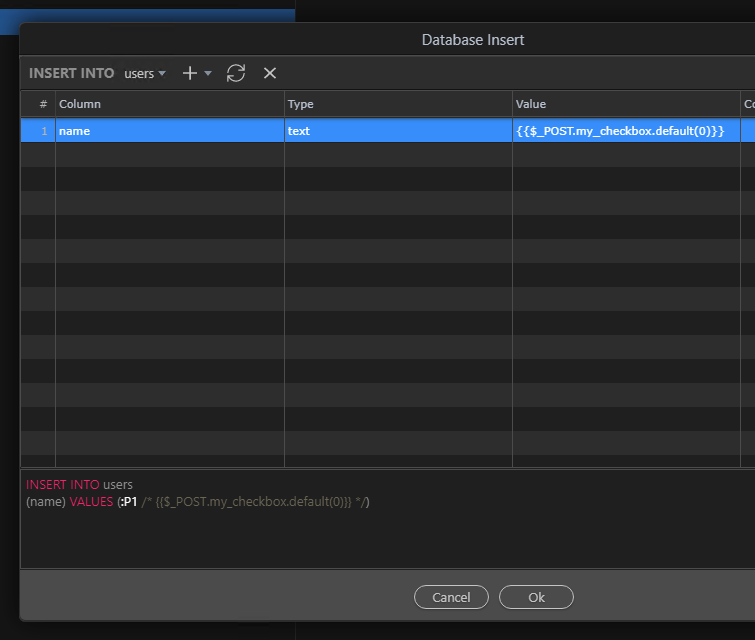Open the users table dropdown
Image resolution: width=755 pixels, height=640 pixels.
click(x=145, y=74)
